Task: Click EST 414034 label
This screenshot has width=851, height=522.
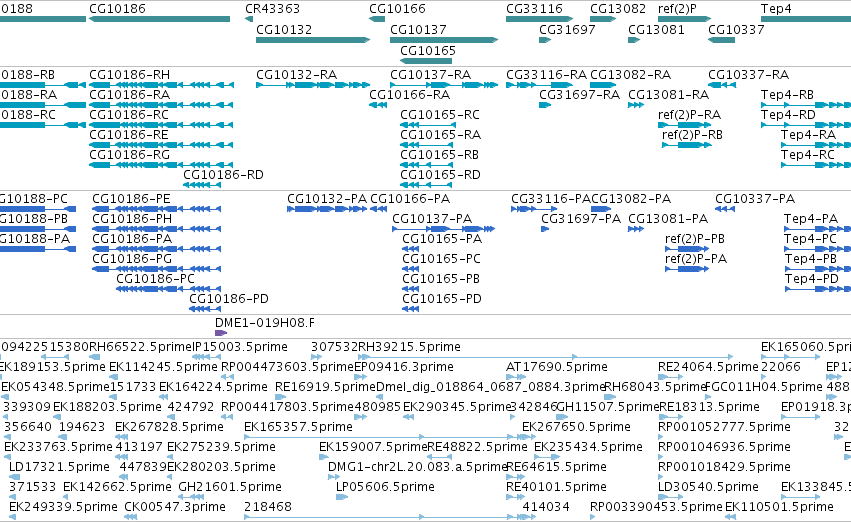Action: click(545, 507)
